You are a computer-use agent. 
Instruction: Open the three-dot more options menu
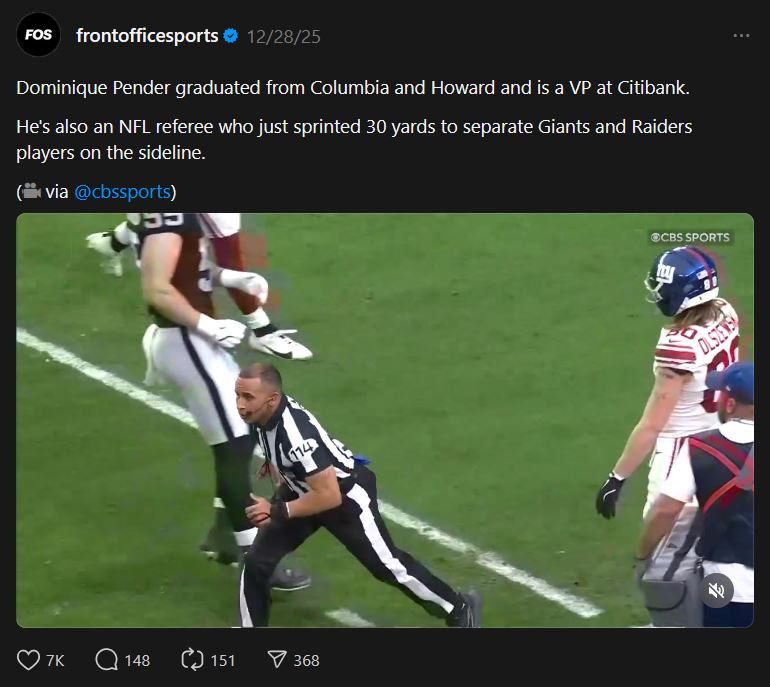741,35
